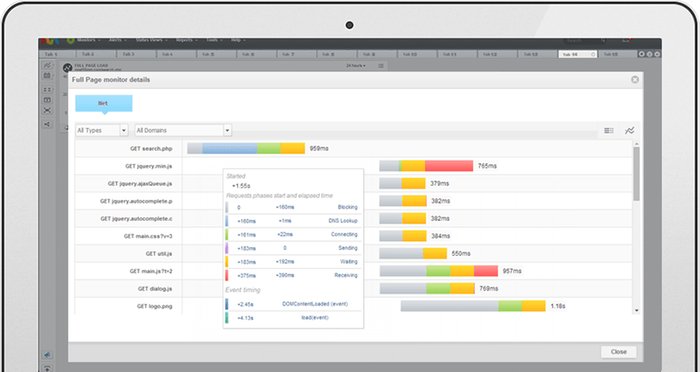Click the fullscreen expand icon in left sidebar
This screenshot has width=700, height=372.
[47, 110]
